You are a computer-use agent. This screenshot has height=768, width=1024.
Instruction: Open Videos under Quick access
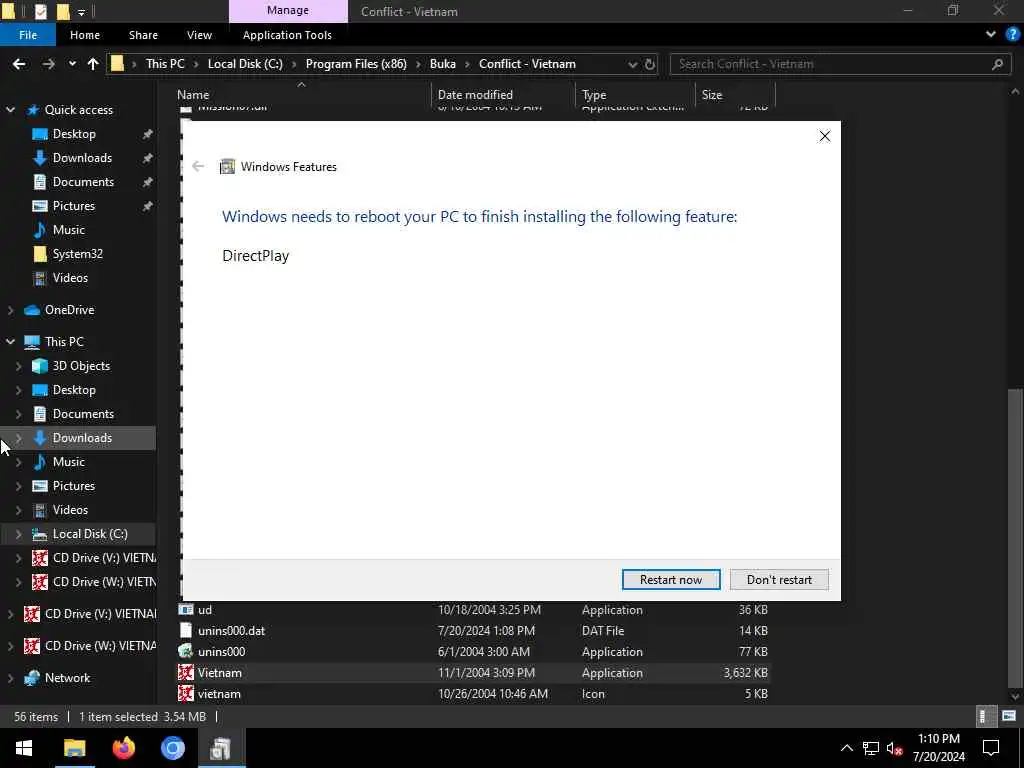pos(70,278)
